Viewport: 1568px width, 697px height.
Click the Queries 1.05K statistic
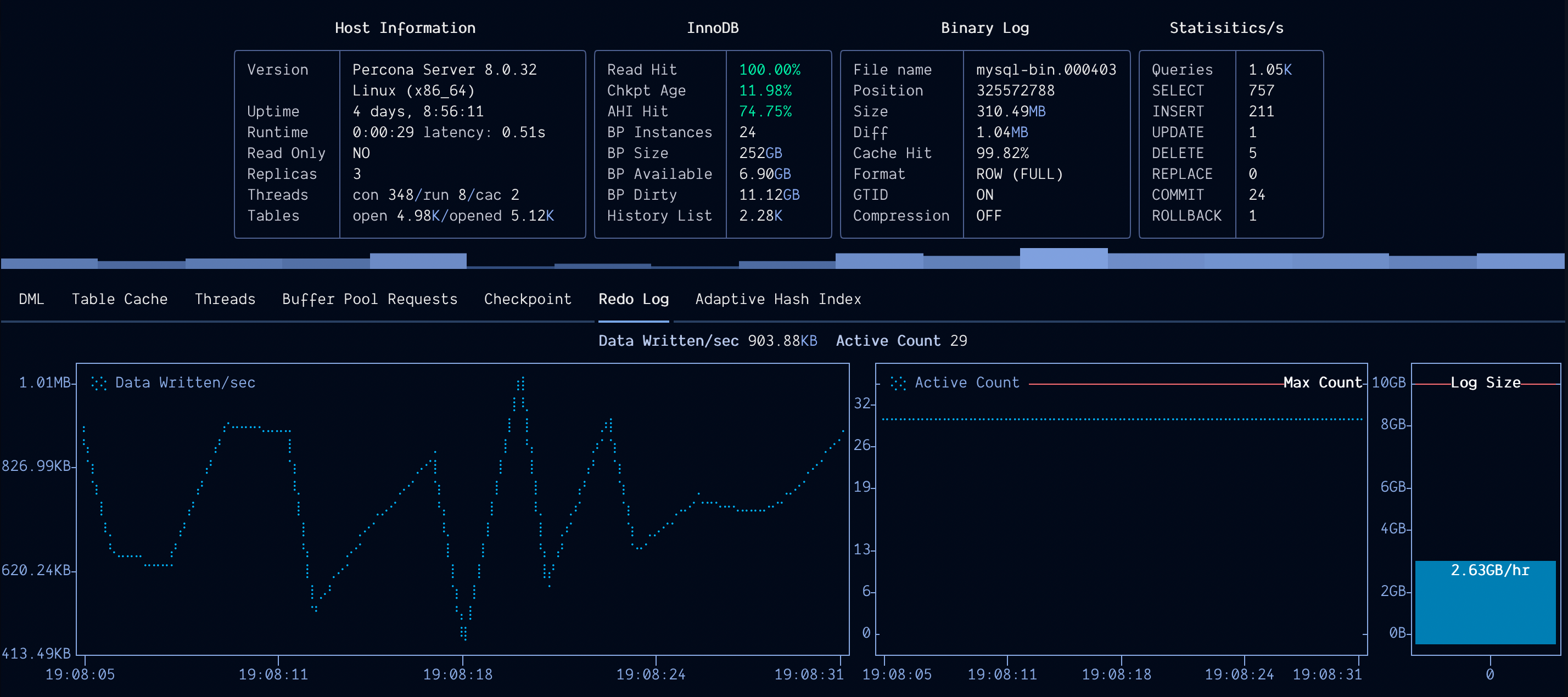pyautogui.click(x=1221, y=70)
